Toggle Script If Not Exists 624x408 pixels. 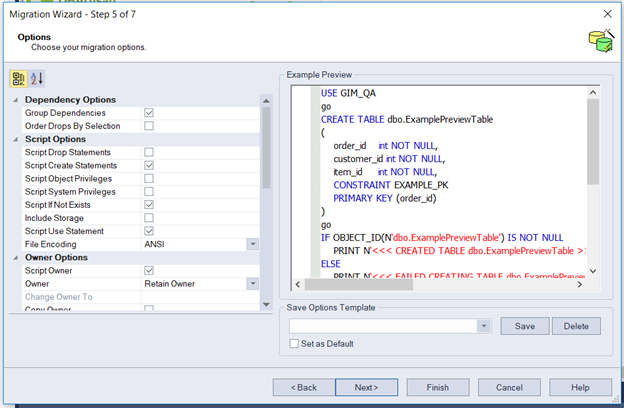(149, 205)
